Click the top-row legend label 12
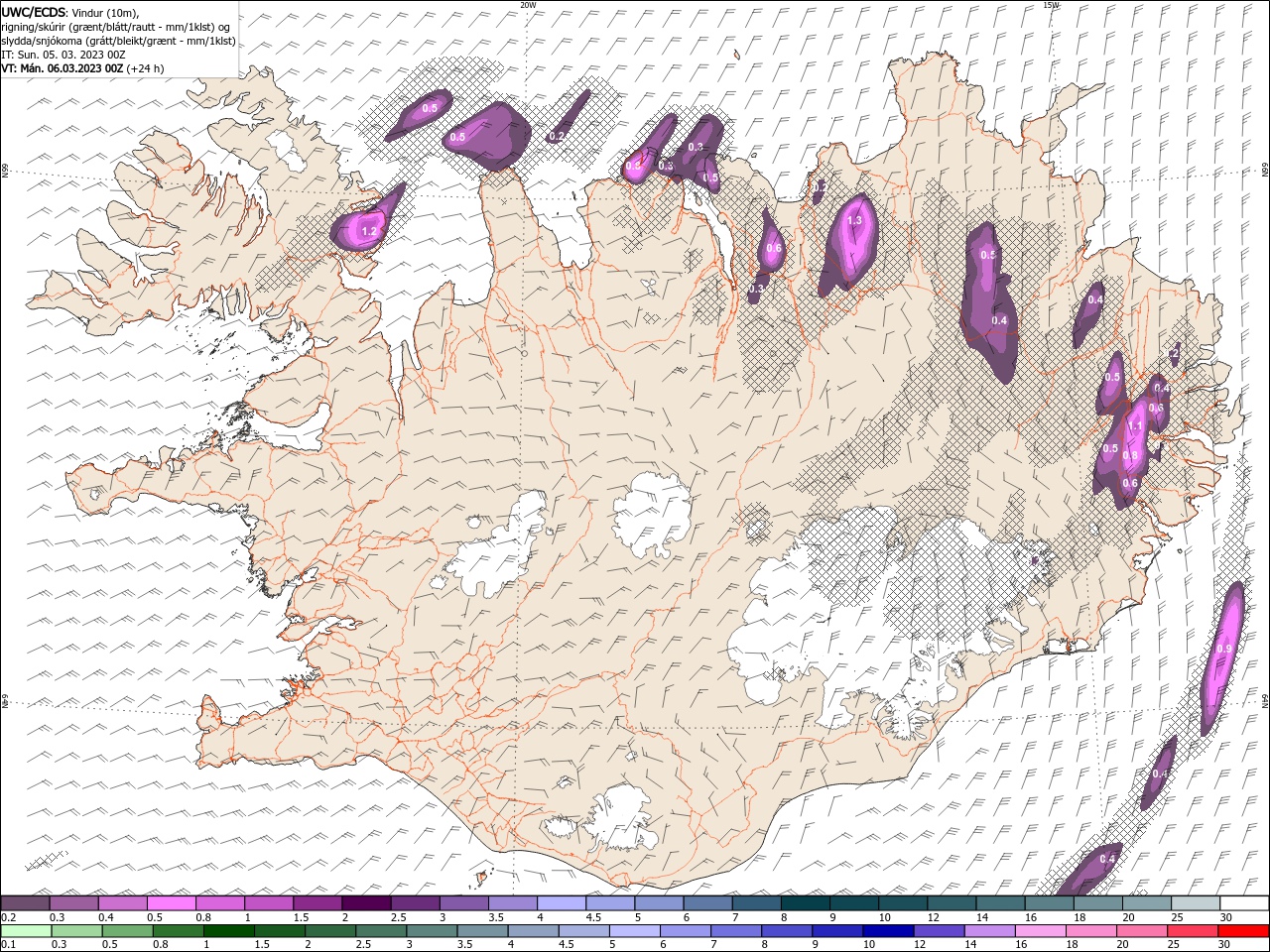1270x952 pixels. pos(935,917)
